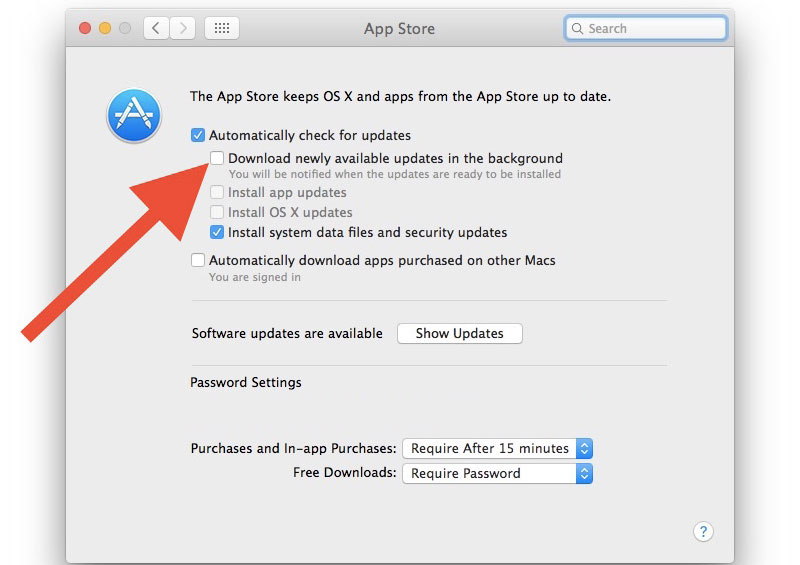Click the red close window button

tap(85, 28)
